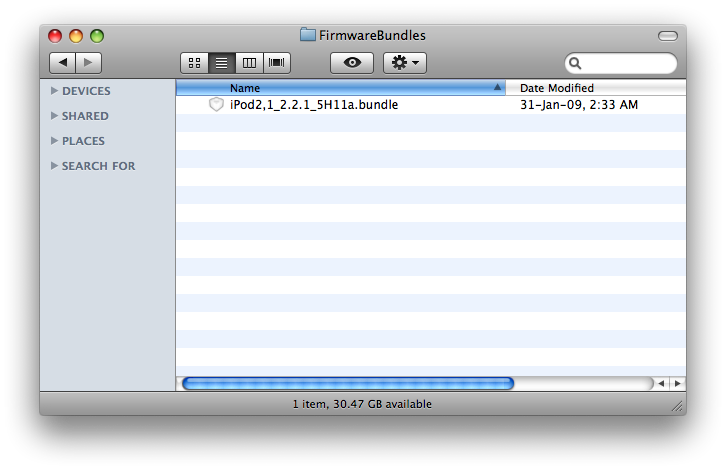Click the search magnifier icon
Image resolution: width=726 pixels, height=470 pixels.
click(x=575, y=63)
